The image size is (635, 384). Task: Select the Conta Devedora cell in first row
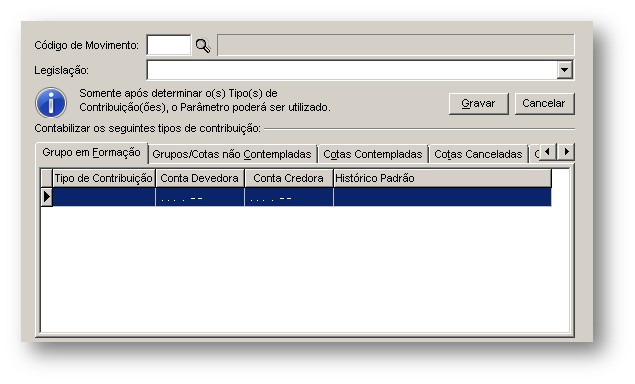[x=200, y=197]
